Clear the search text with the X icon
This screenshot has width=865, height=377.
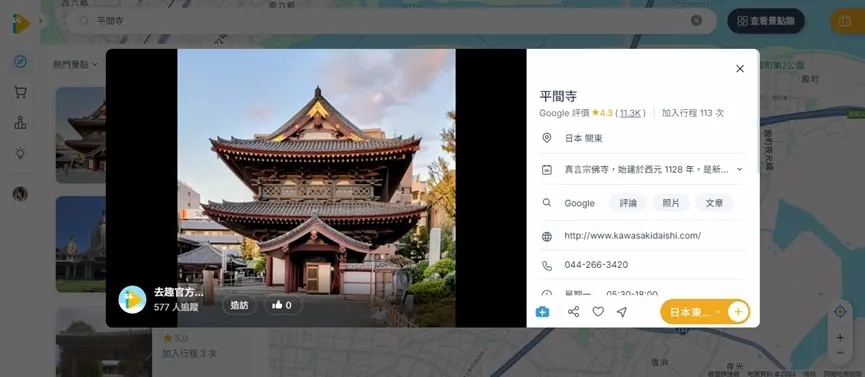click(696, 20)
